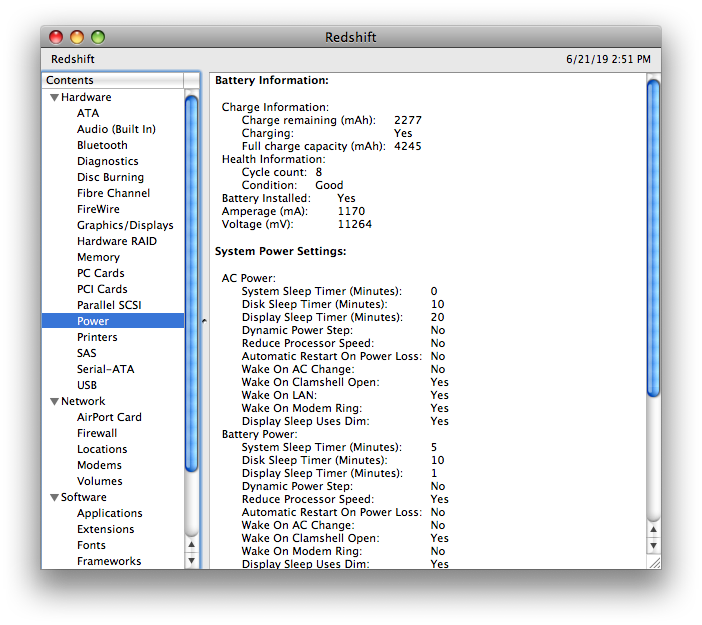
Task: Click Voltage value 11264
Action: [x=355, y=224]
